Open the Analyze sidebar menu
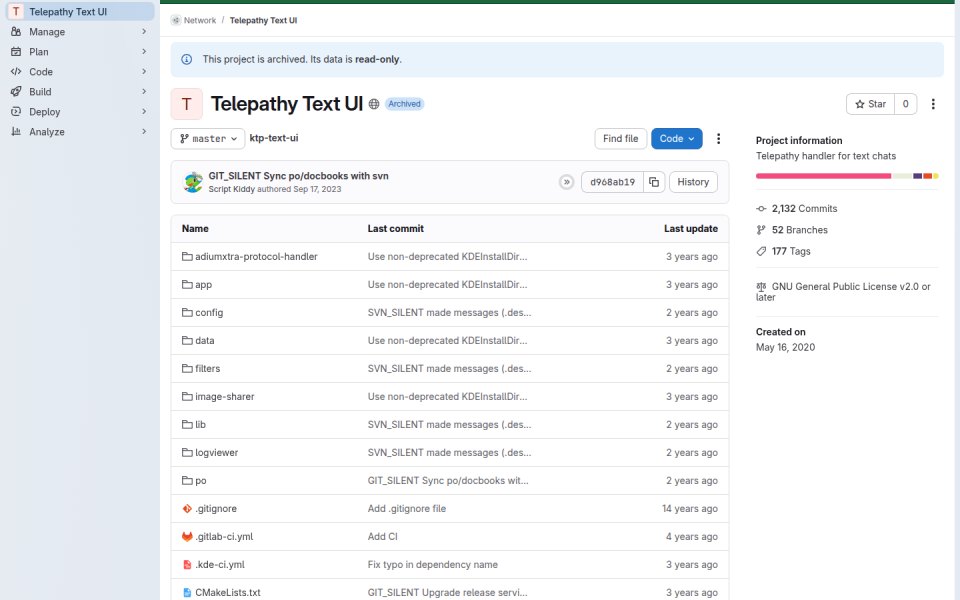The width and height of the screenshot is (960, 600). (80, 132)
